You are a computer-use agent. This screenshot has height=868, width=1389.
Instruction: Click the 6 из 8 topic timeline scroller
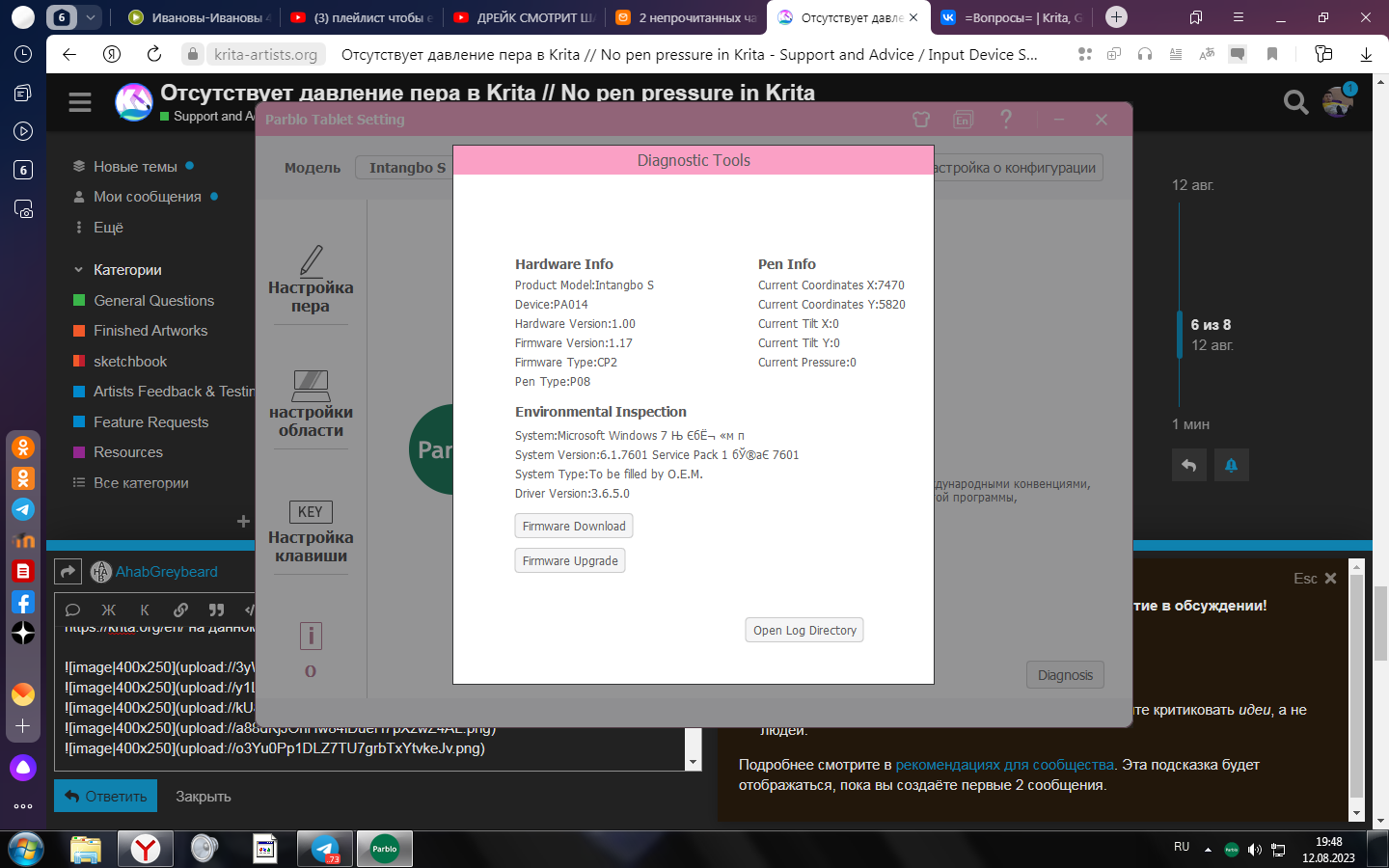1180,336
